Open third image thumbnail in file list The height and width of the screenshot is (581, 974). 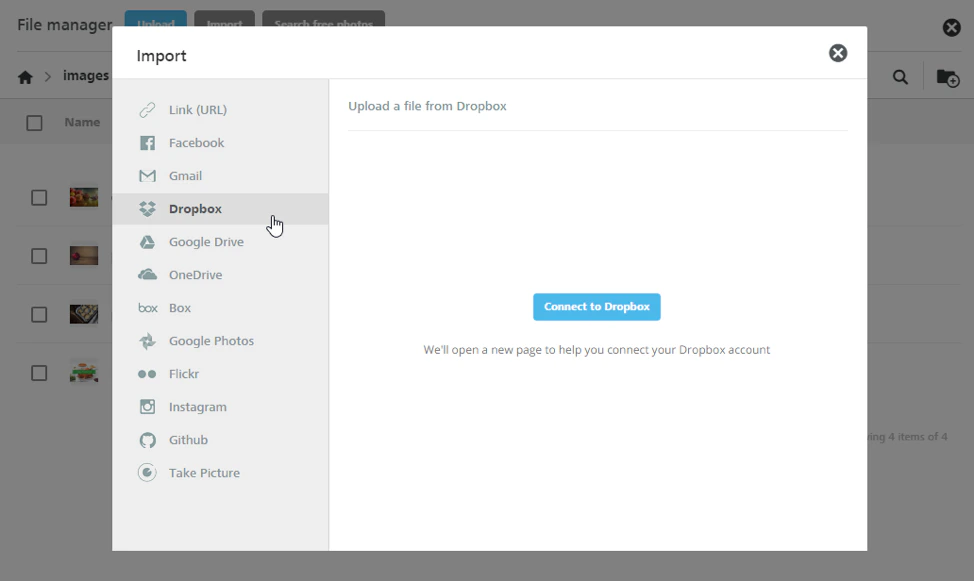click(84, 314)
